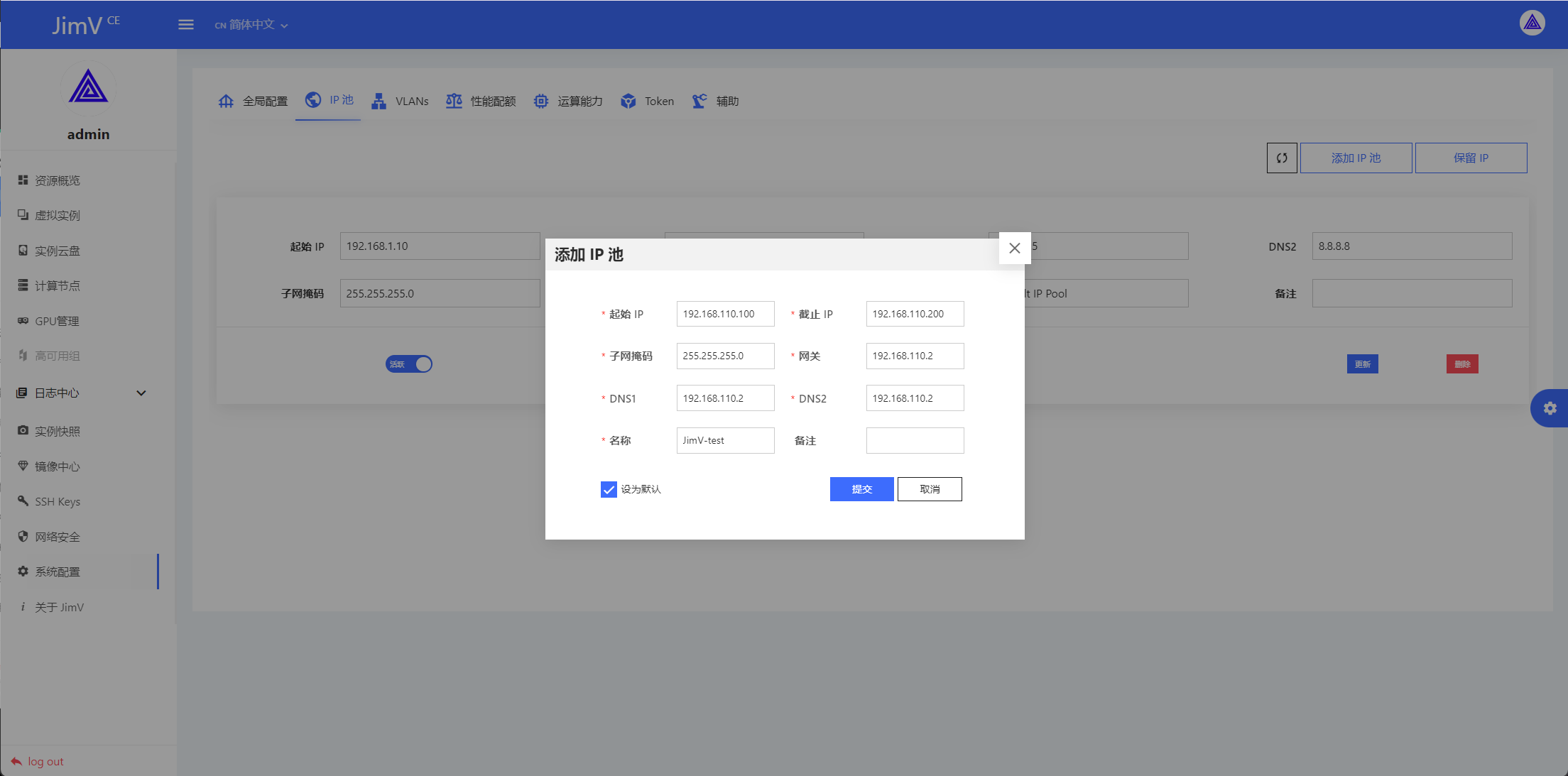This screenshot has width=1568, height=776.
Task: Click the dialog DNS2 input with 192.168.110.2
Action: [915, 398]
